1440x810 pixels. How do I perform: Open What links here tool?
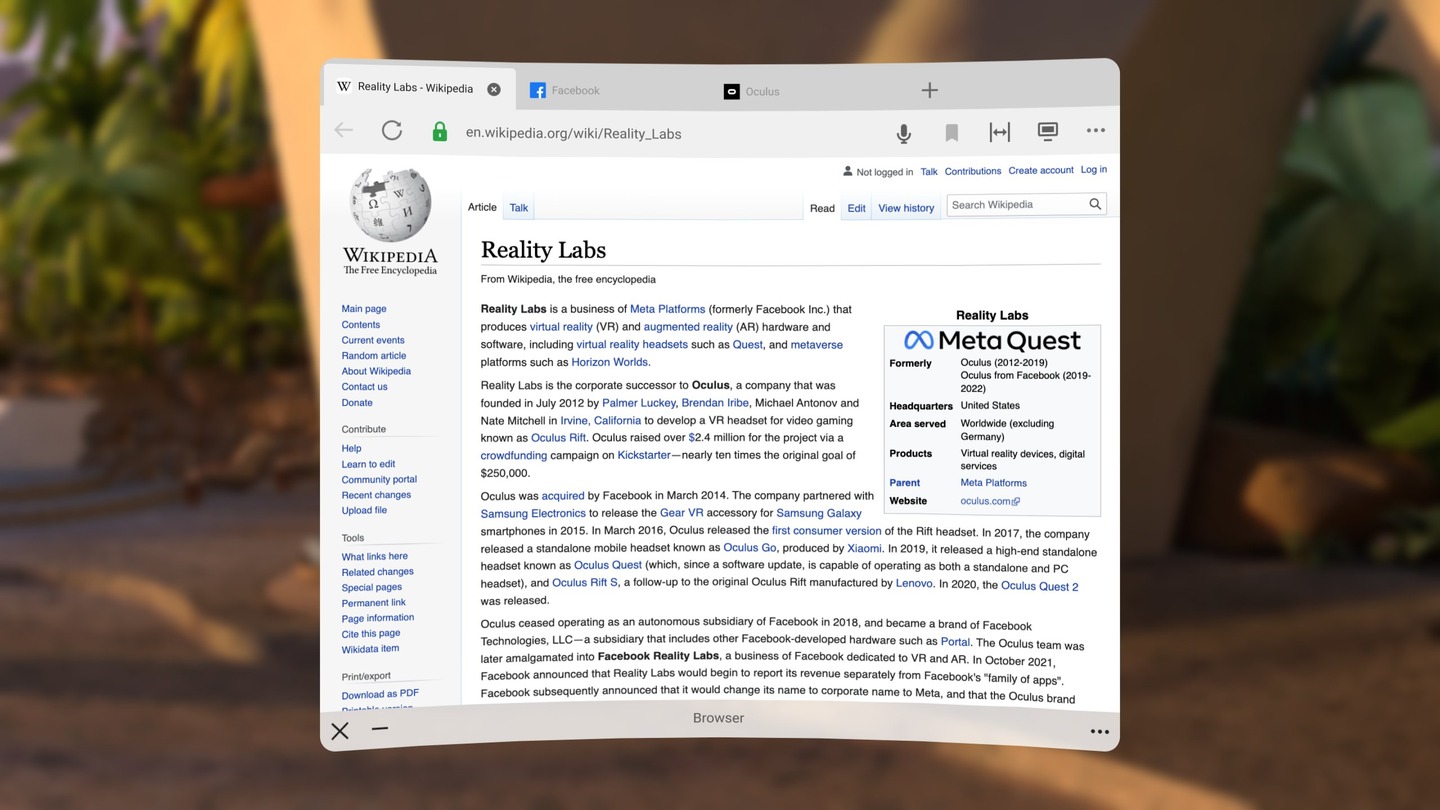375,556
